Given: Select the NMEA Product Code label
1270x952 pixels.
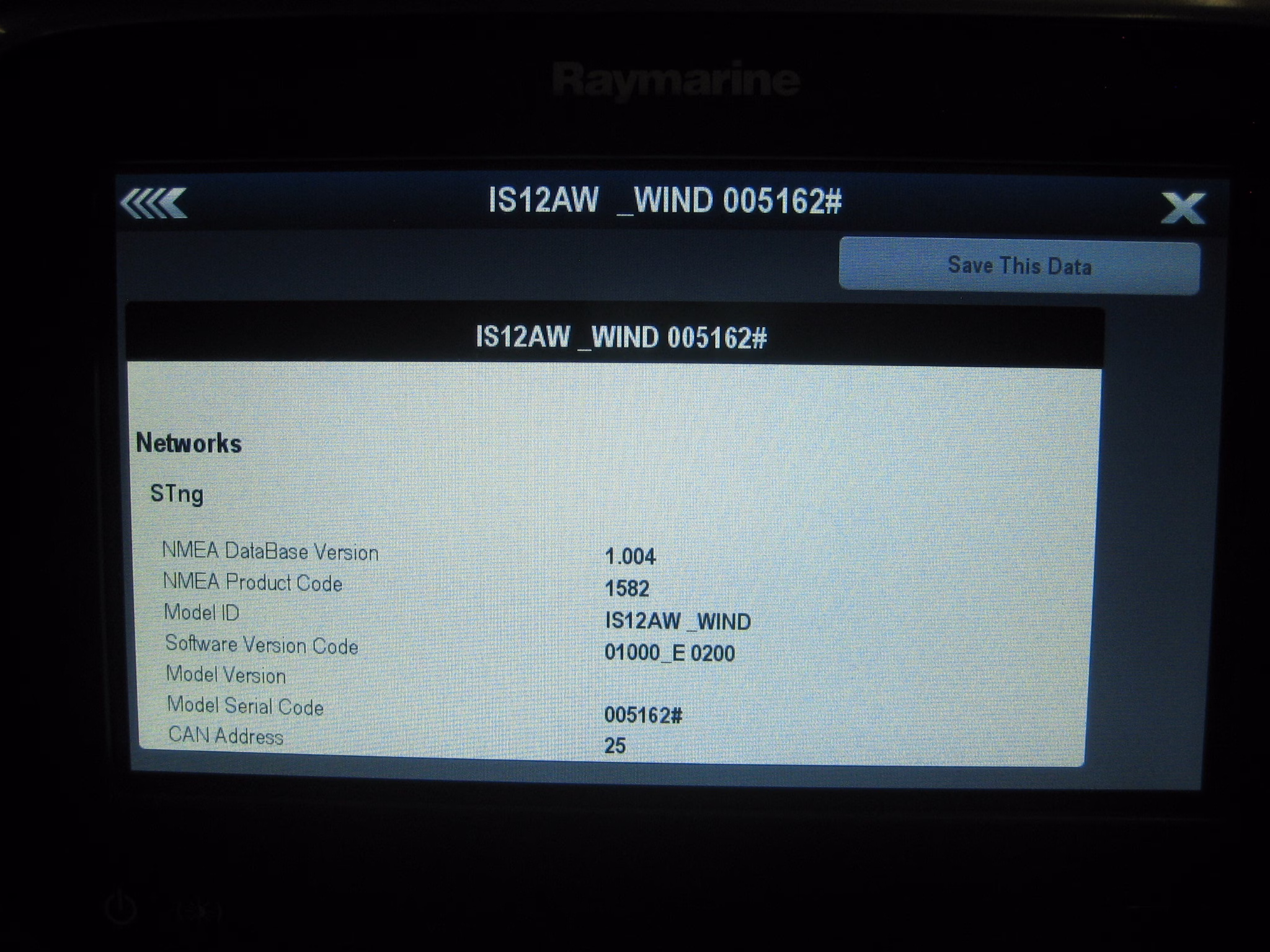Looking at the screenshot, I should click(x=252, y=583).
